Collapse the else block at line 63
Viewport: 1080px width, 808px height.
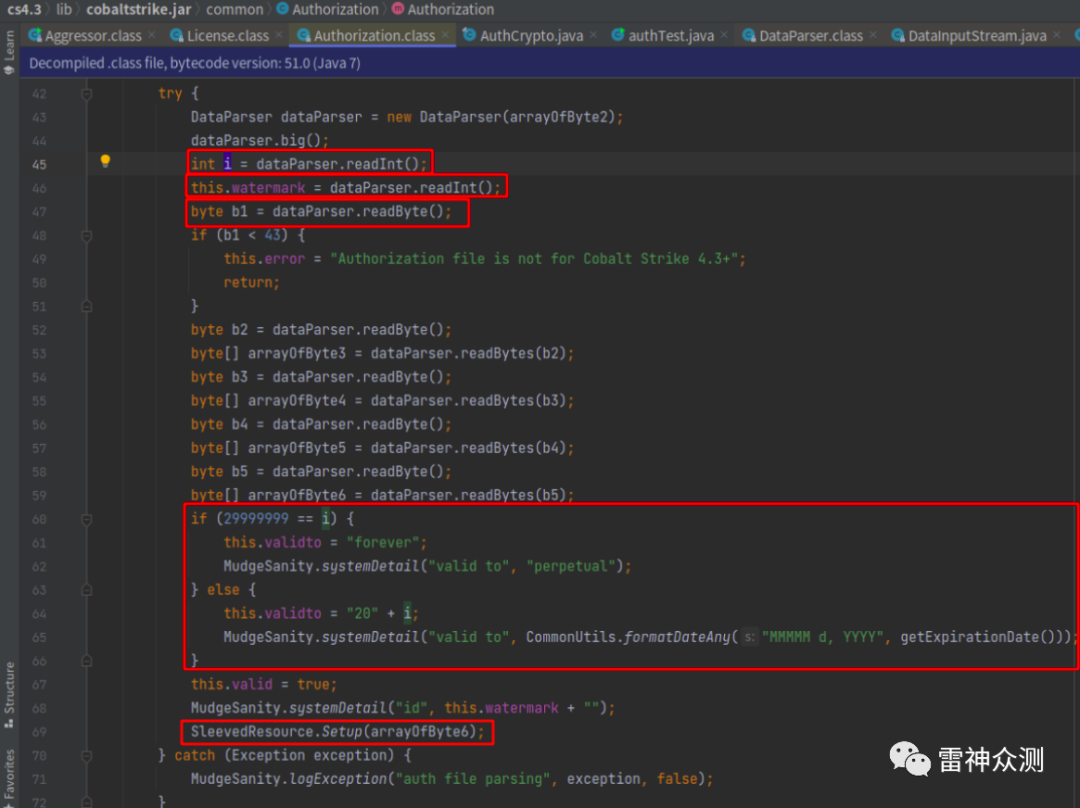[87, 590]
